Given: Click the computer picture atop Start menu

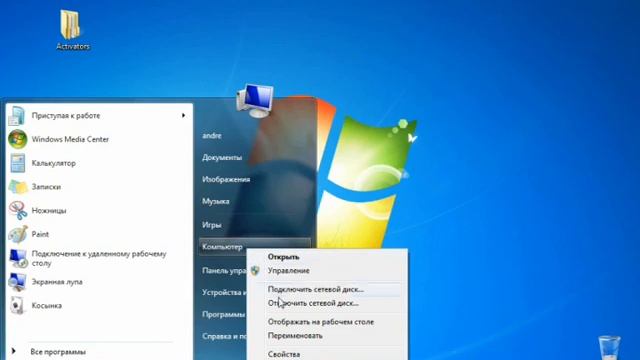Looking at the screenshot, I should [x=255, y=100].
